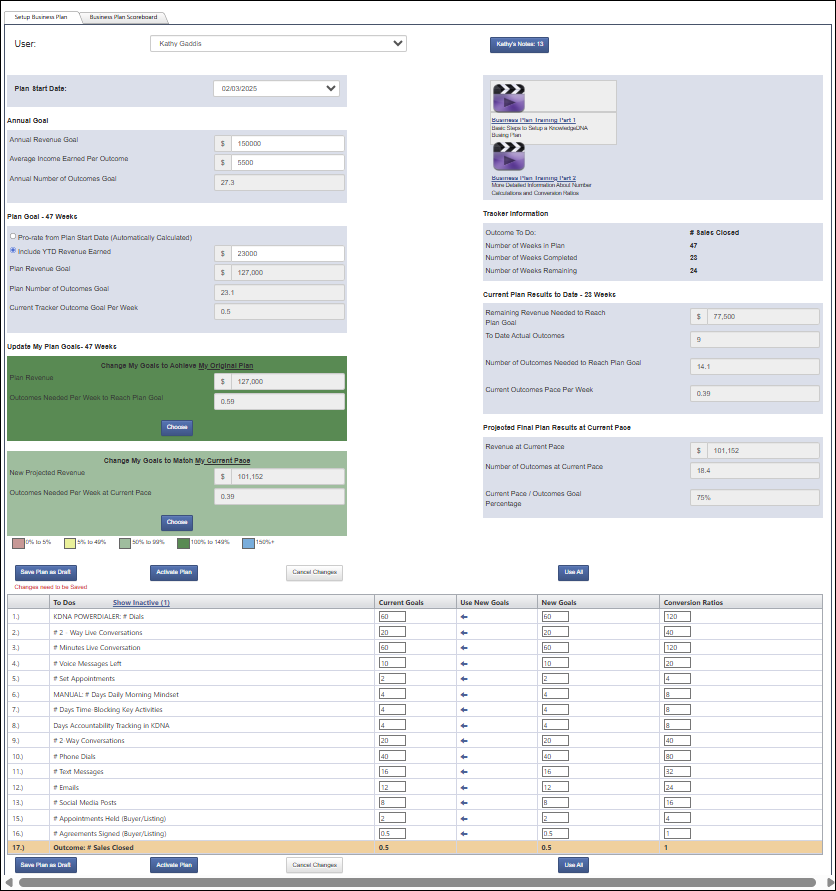Click the Show Inactive (1) link
836x891 pixels.
tap(141, 603)
